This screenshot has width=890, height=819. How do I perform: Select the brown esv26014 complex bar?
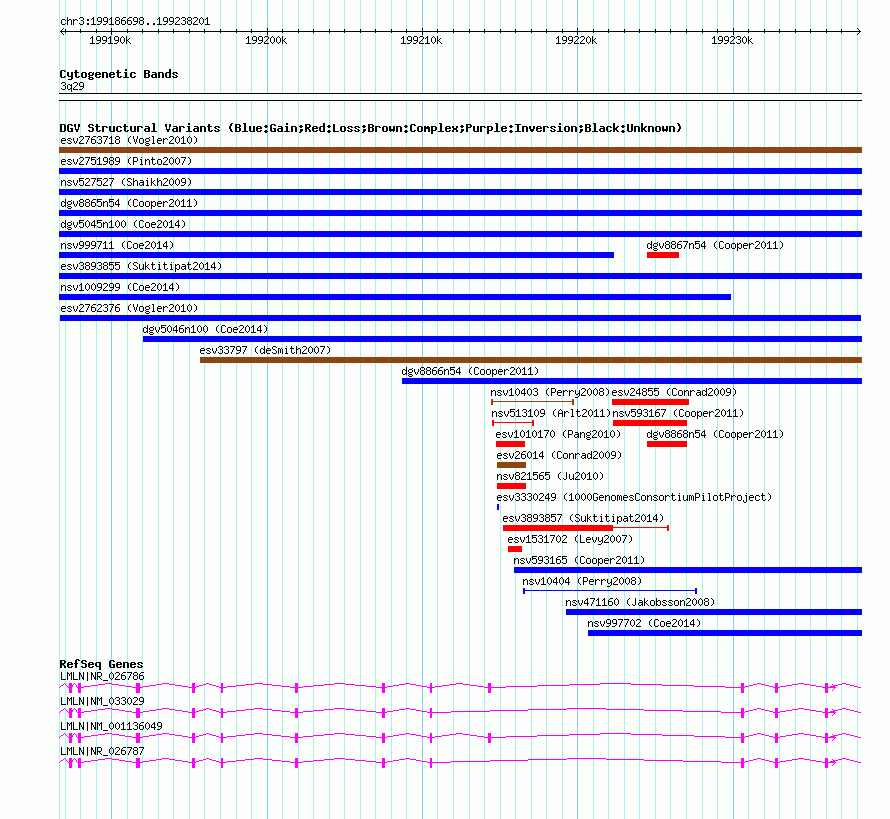coord(511,465)
